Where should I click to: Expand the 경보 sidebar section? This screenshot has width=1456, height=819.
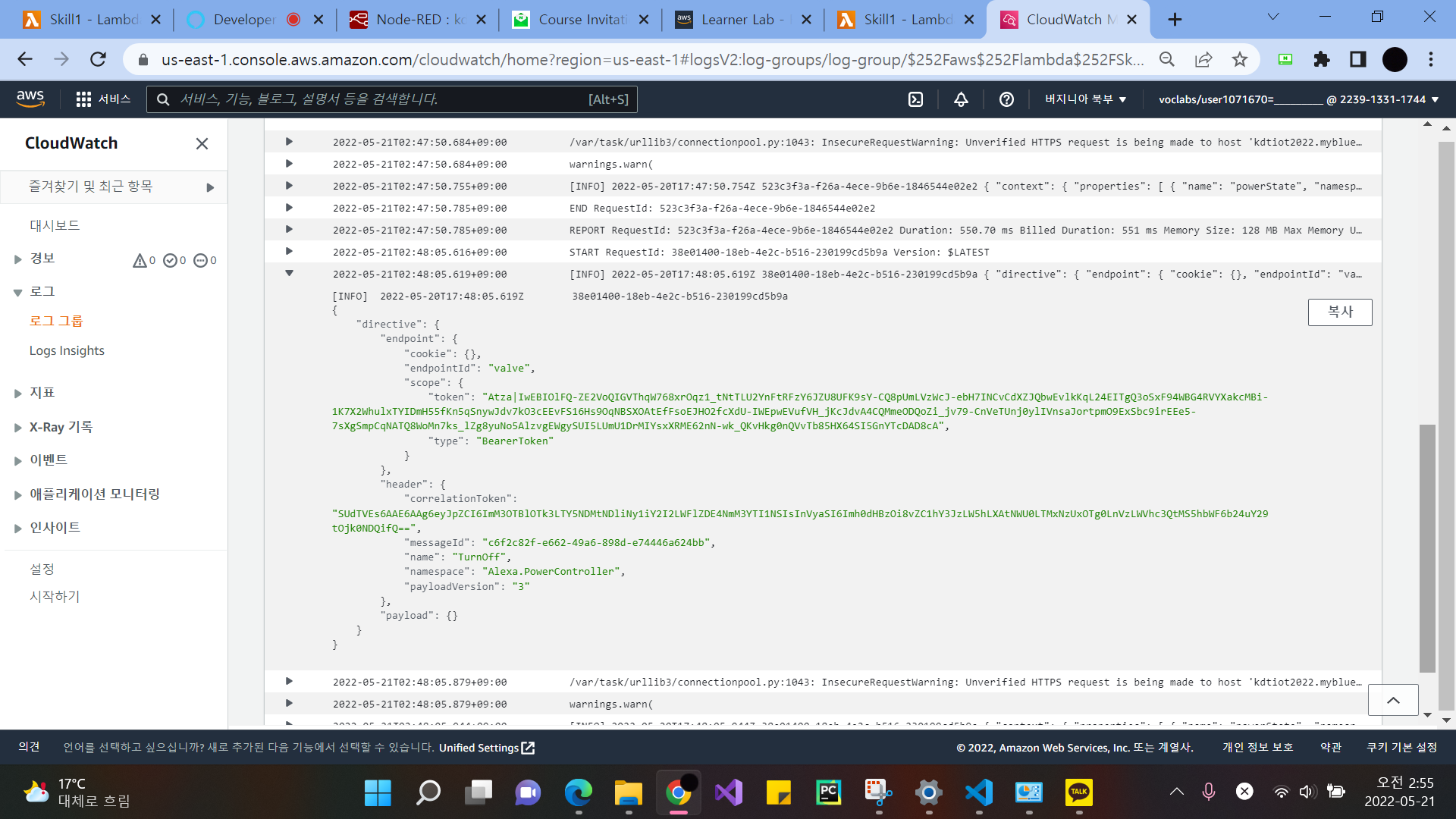17,259
